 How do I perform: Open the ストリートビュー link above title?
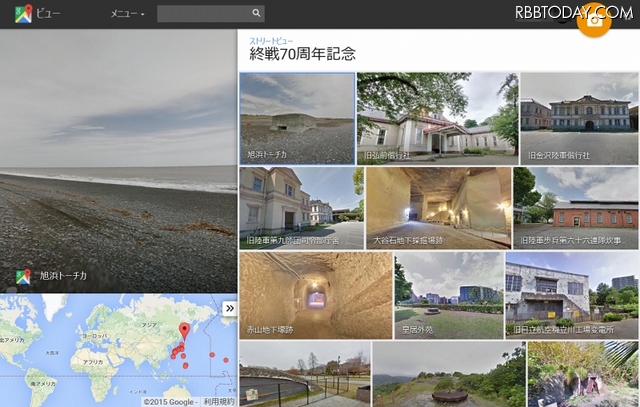(x=271, y=41)
